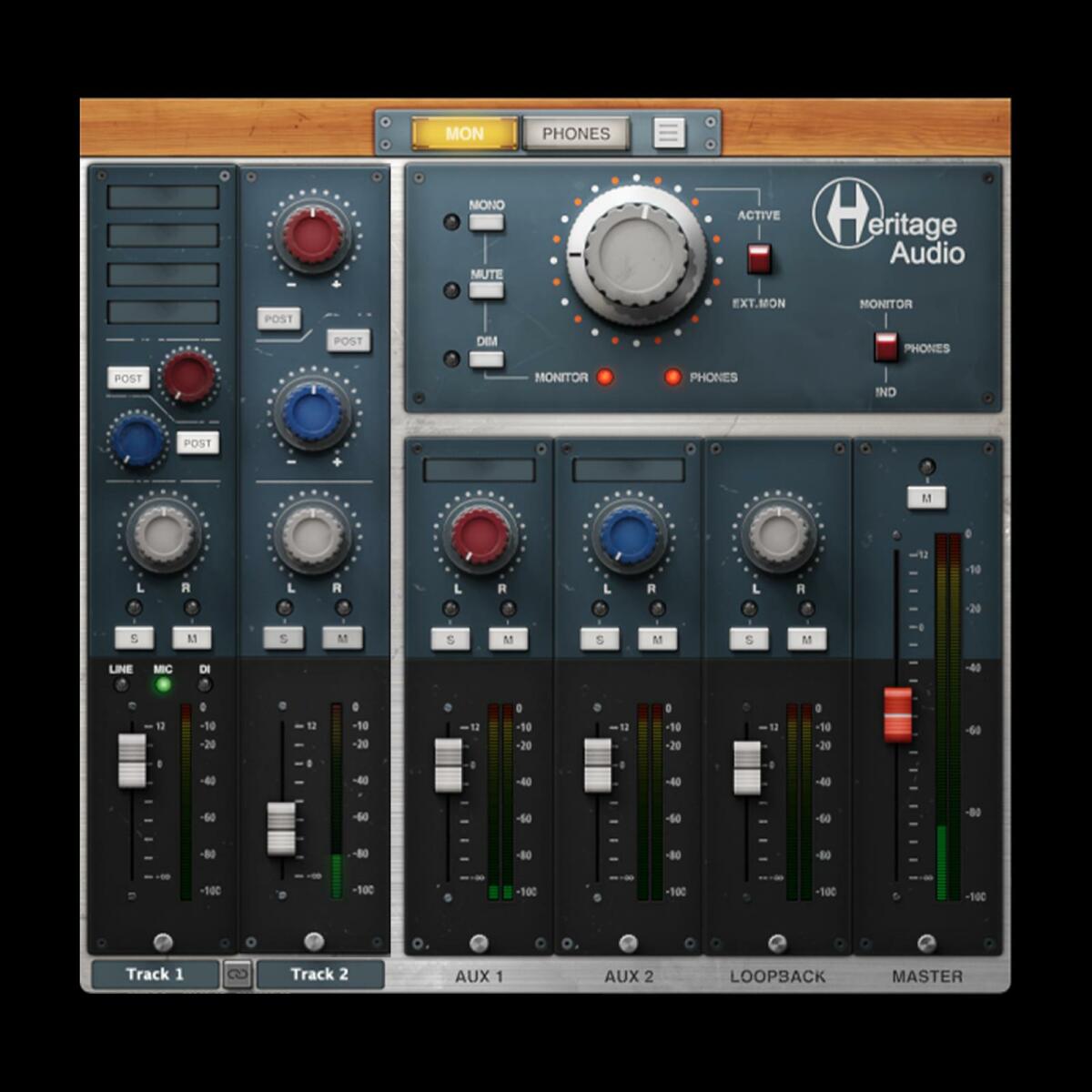Click the red MASTER fader handle
This screenshot has height=1092, width=1092.
pos(898,714)
